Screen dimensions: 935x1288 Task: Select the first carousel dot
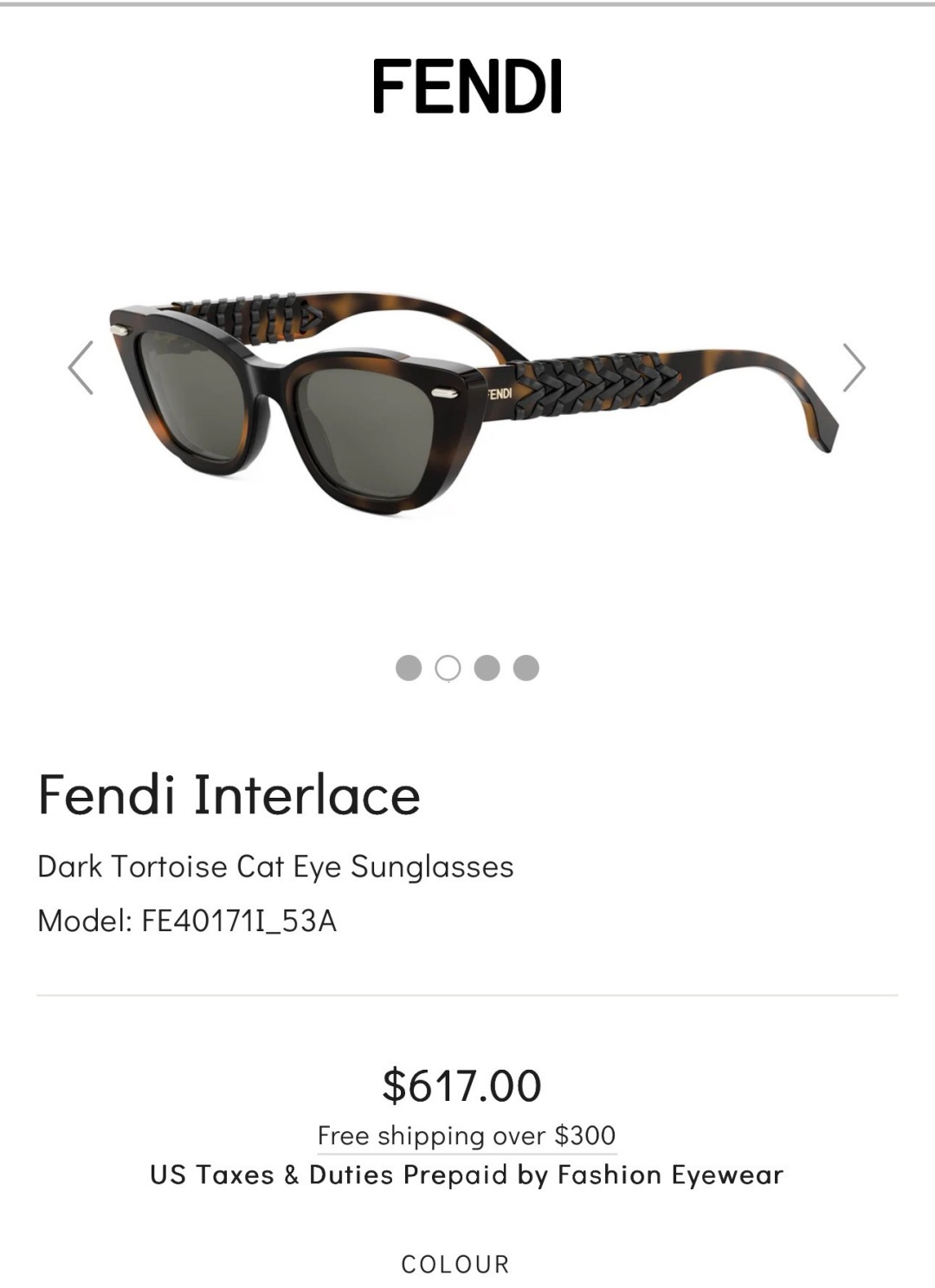[408, 668]
